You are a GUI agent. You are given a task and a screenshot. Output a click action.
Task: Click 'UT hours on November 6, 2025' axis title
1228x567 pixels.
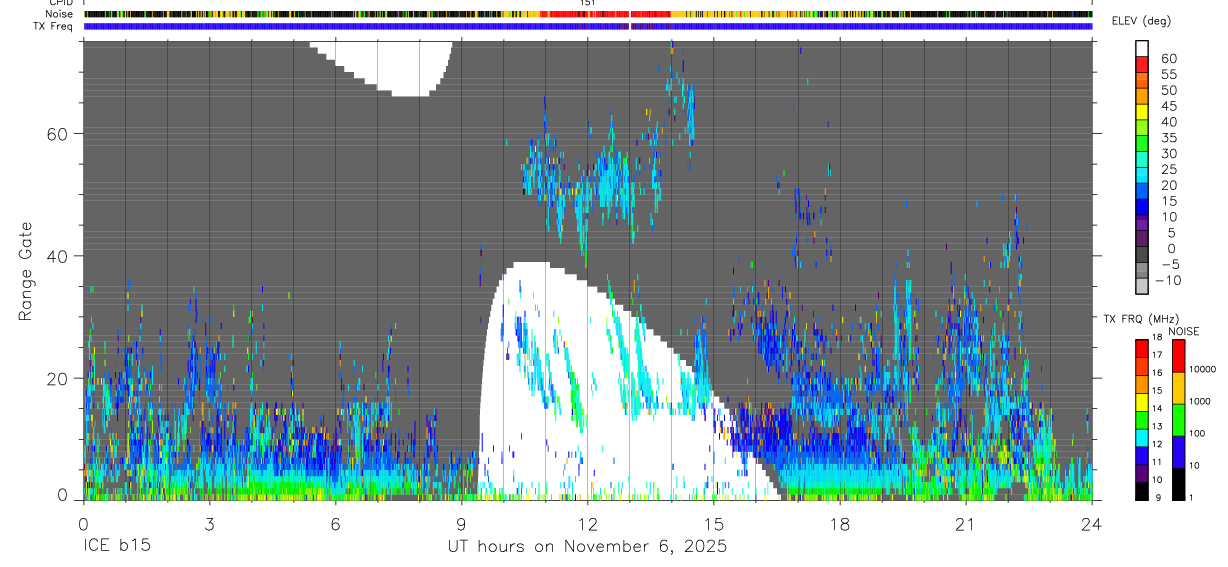coord(586,547)
